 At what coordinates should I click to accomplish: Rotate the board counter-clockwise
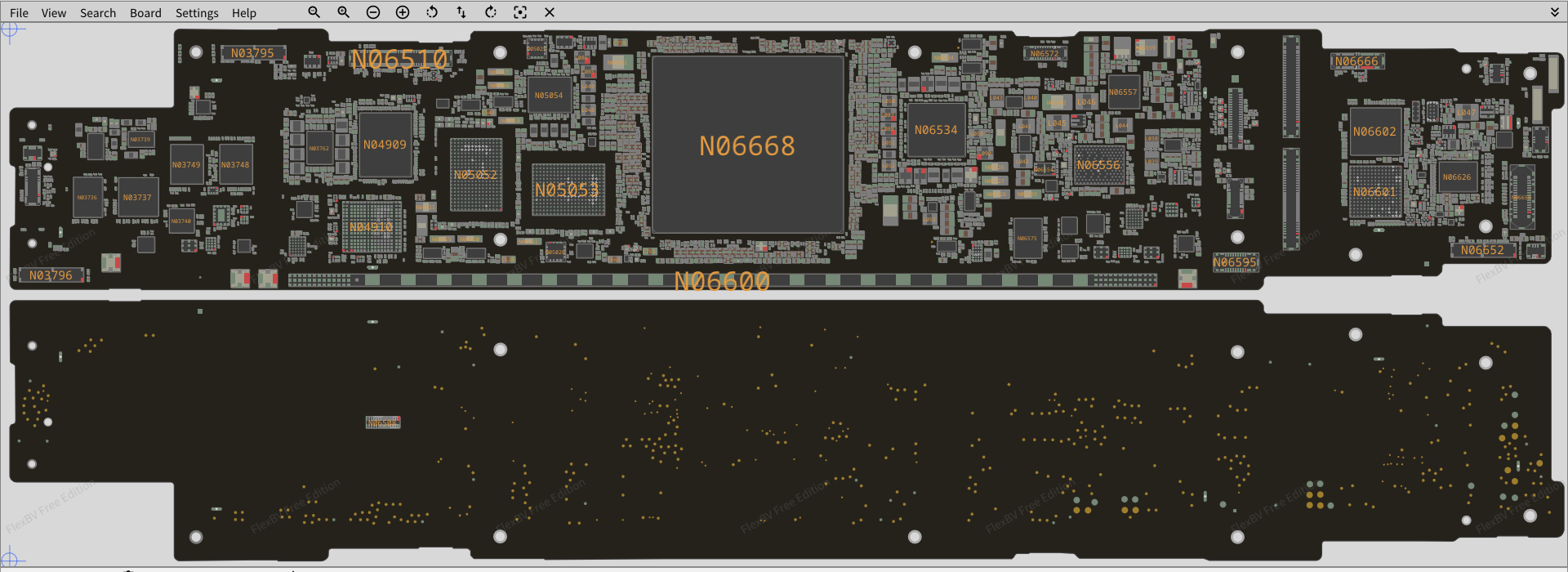432,12
